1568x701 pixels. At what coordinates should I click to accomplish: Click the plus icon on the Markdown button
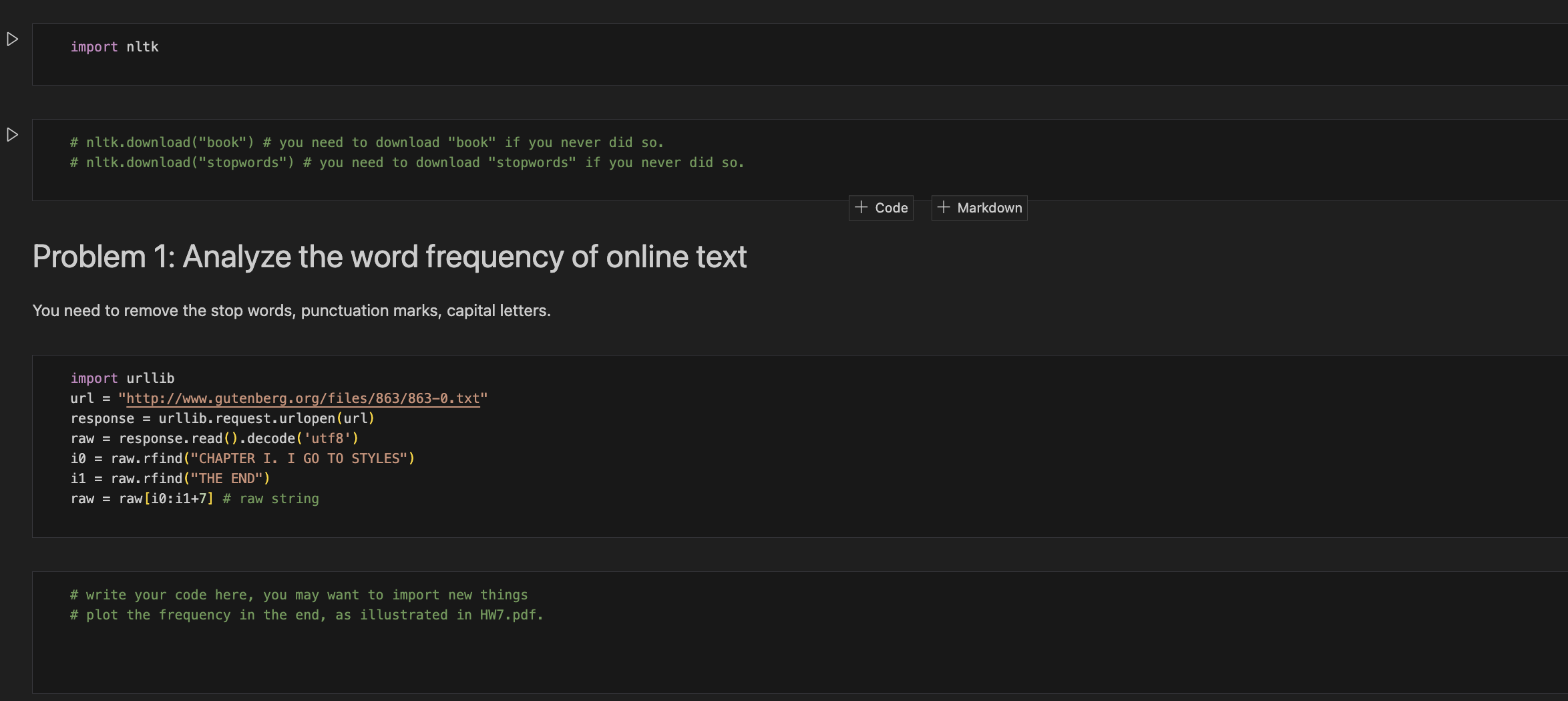click(x=944, y=208)
